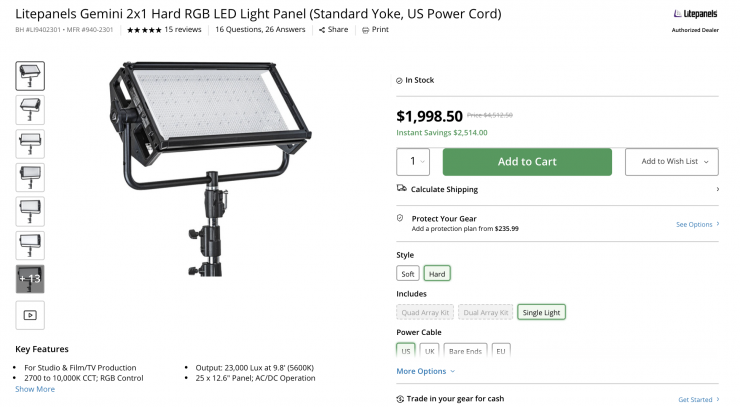Click the Add to Cart button
The image size is (740, 407).
tap(527, 161)
